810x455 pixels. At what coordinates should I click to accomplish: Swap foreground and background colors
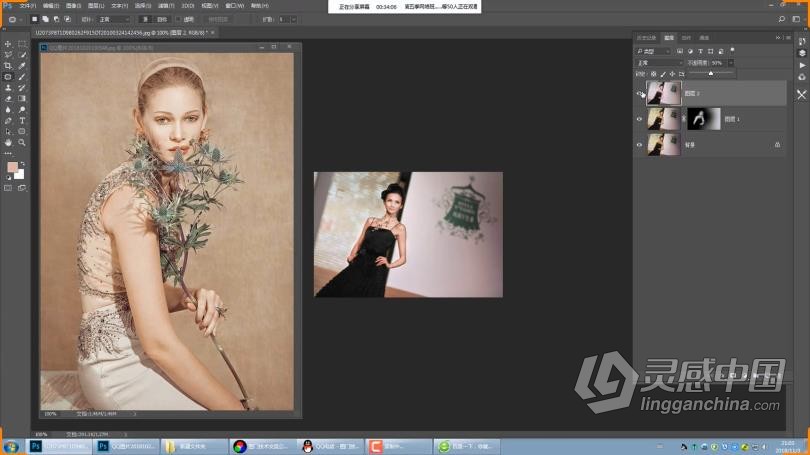(22, 163)
